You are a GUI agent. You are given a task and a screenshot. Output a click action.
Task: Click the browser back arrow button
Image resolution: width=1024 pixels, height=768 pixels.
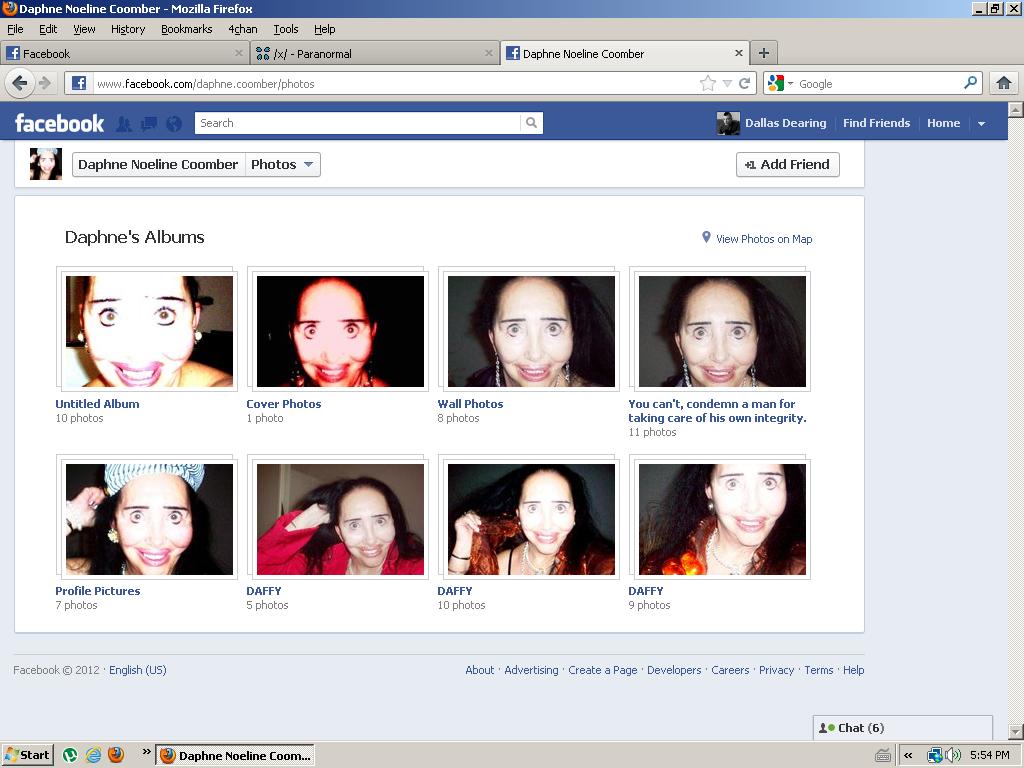point(20,83)
